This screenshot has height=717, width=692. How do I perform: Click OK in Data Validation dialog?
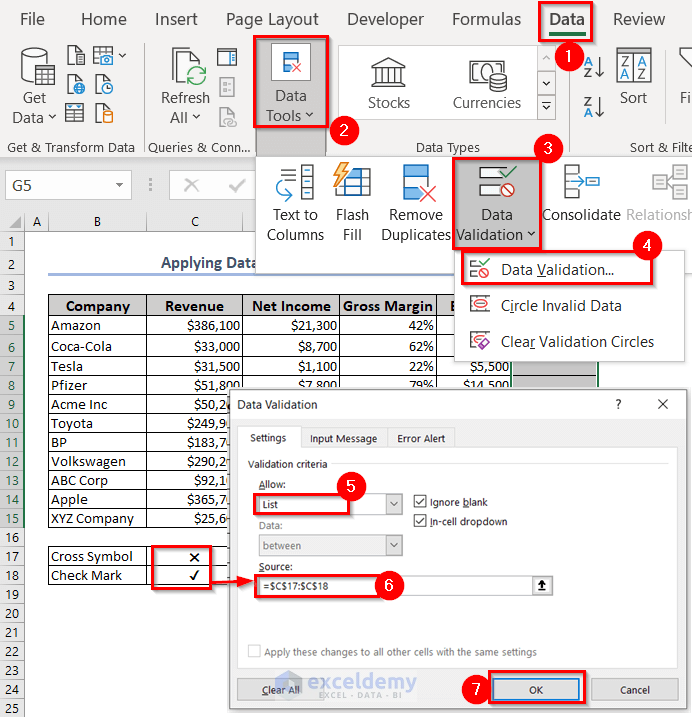(536, 690)
